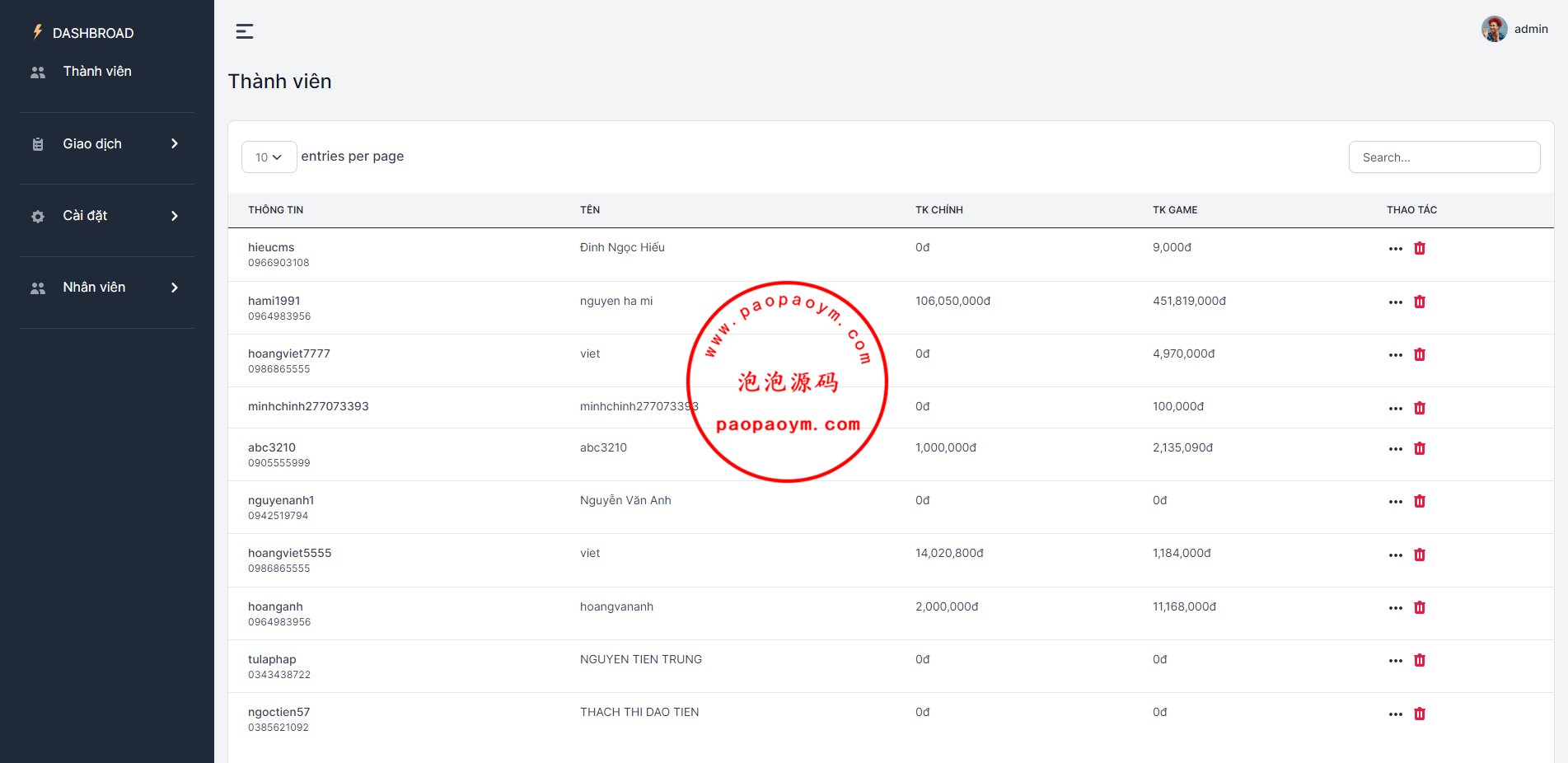Expand the Nhân viên section
The image size is (1568, 763).
coord(106,288)
